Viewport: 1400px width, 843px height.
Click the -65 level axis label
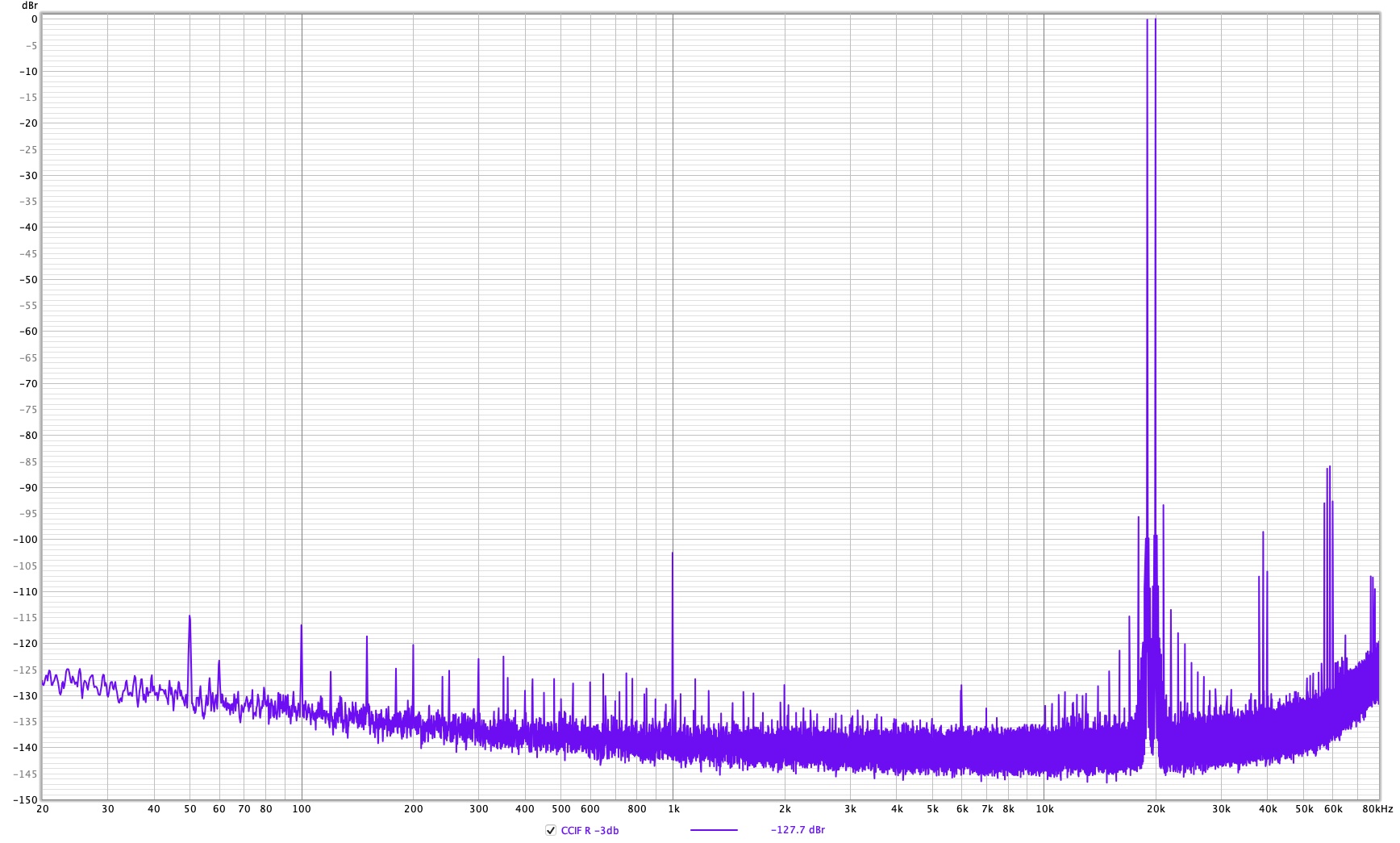(x=28, y=358)
